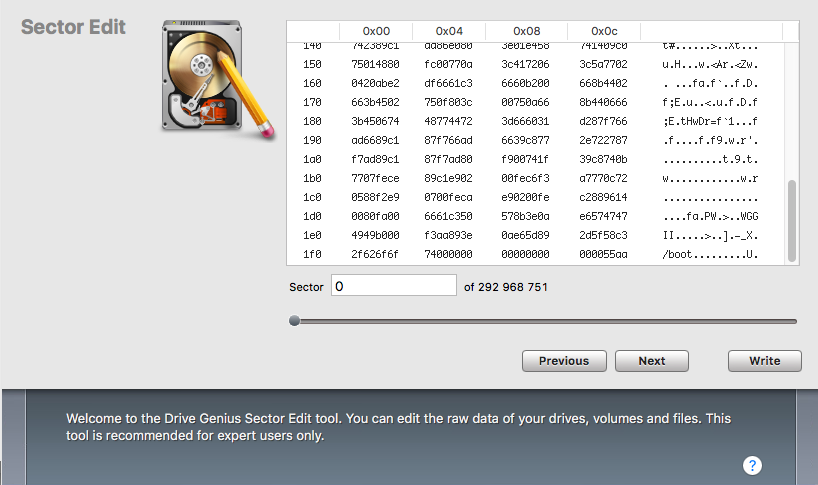Viewport: 818px width, 485px height.
Task: Click hex cell 4949b000 in row 1e0
Action: (375, 235)
